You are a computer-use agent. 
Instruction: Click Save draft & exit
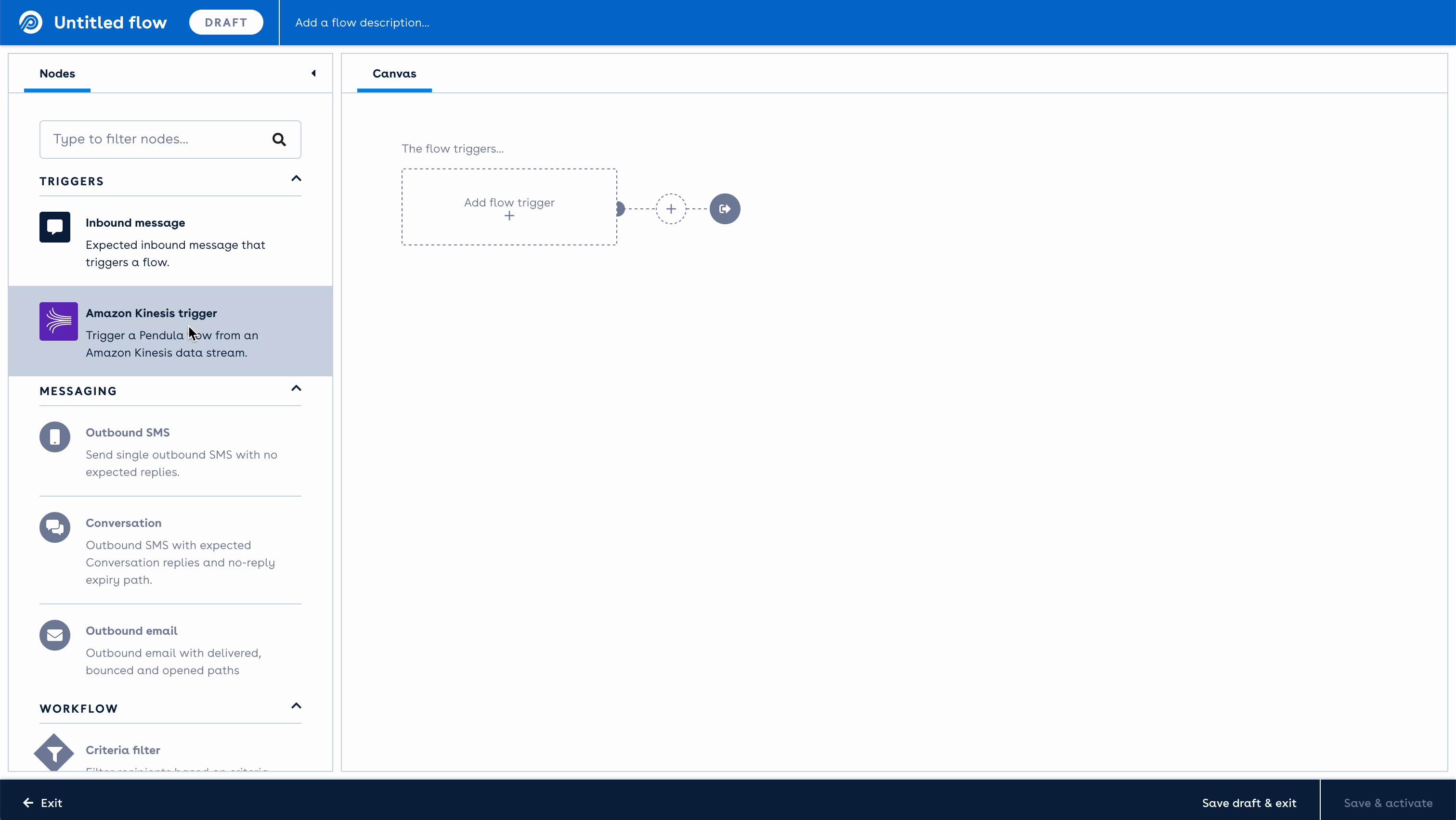1249,803
